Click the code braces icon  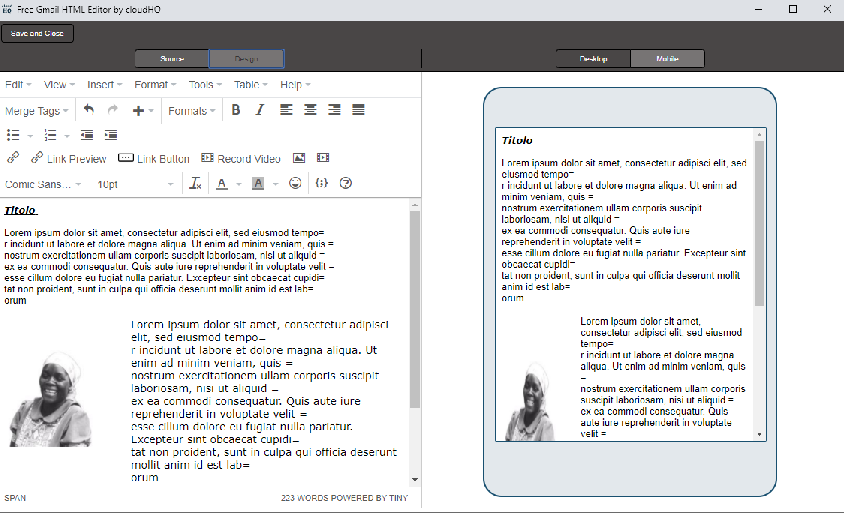coord(321,183)
